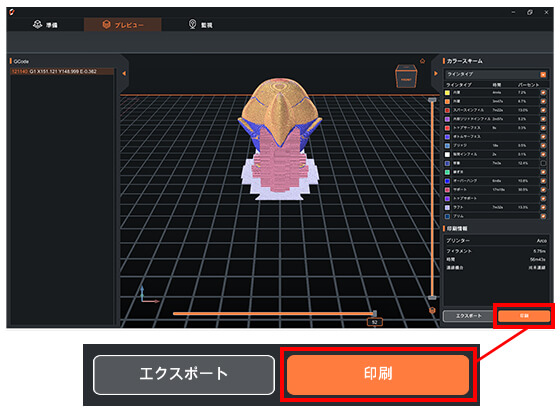The image size is (560, 420).
Task: Click the 監視 tab location pin icon
Action: 192,24
